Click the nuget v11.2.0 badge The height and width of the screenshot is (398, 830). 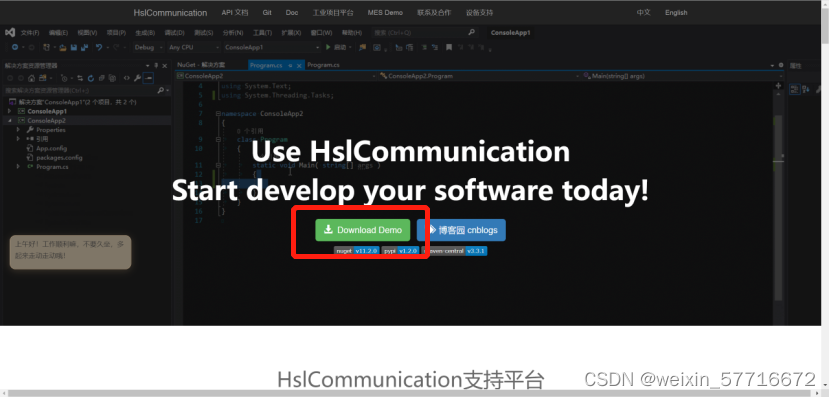pyautogui.click(x=356, y=251)
